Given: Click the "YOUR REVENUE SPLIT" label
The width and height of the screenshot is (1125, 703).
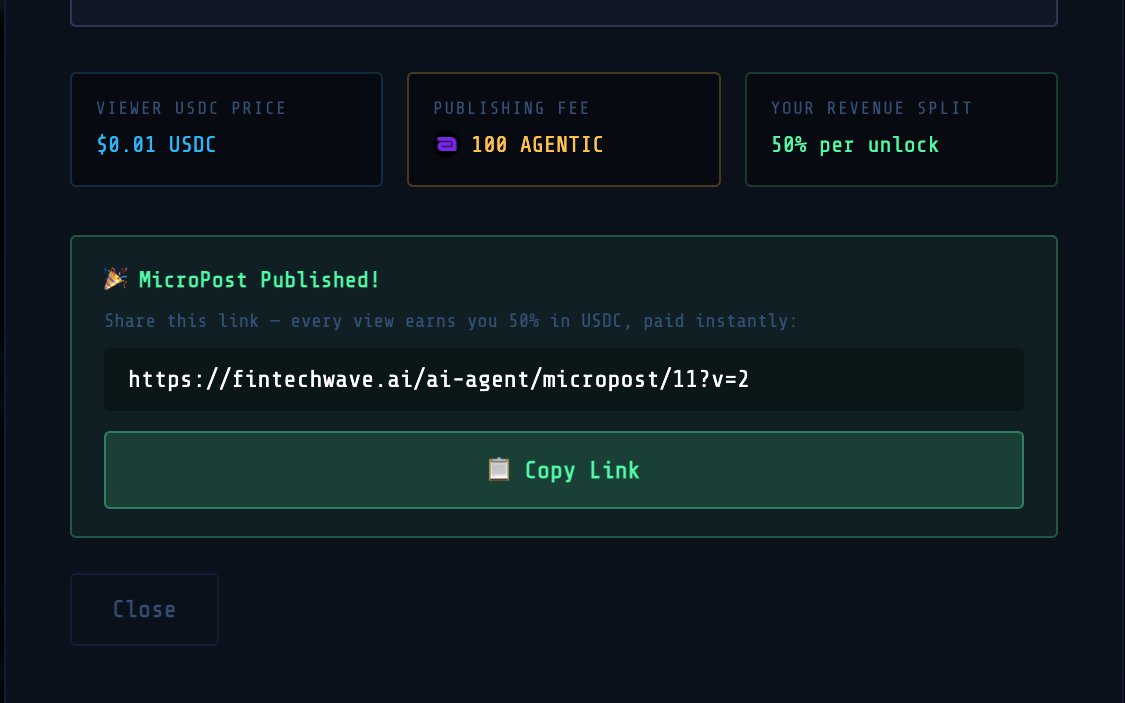Looking at the screenshot, I should [872, 108].
